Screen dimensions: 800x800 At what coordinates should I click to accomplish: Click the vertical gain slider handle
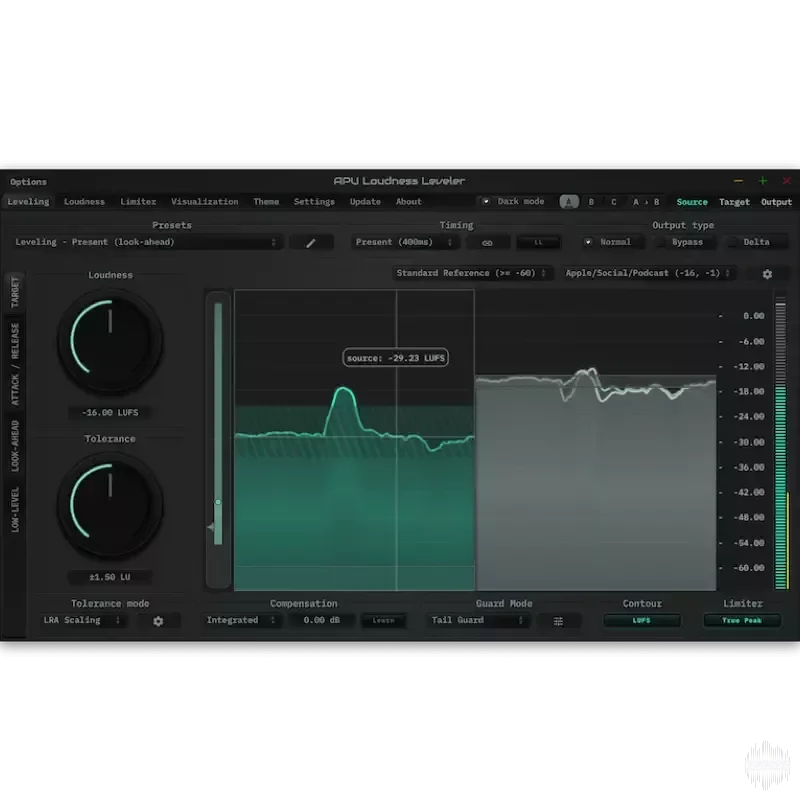click(218, 503)
